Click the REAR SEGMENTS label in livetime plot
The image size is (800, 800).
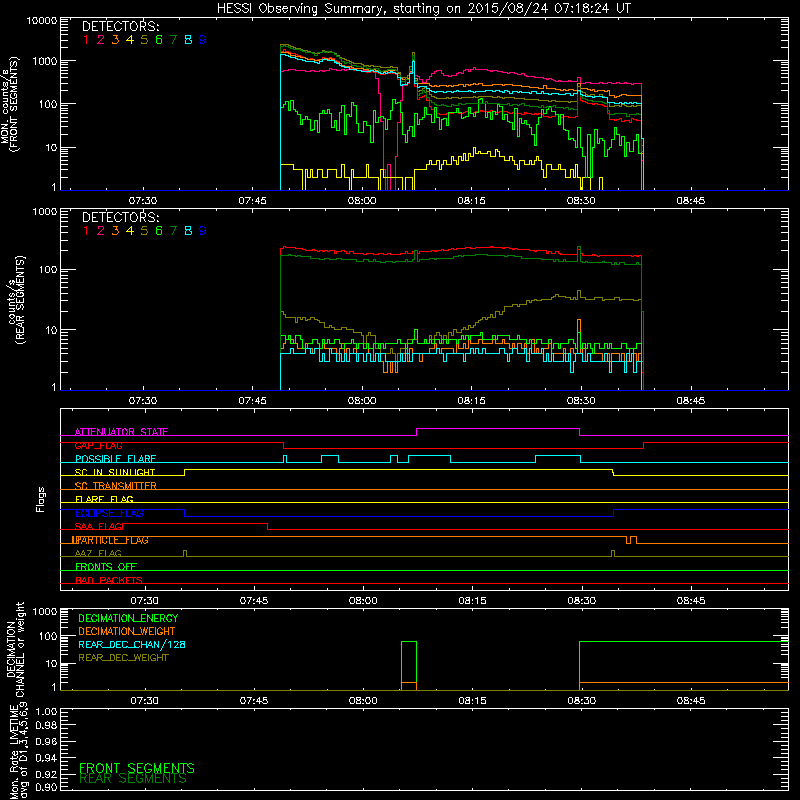pos(133,779)
